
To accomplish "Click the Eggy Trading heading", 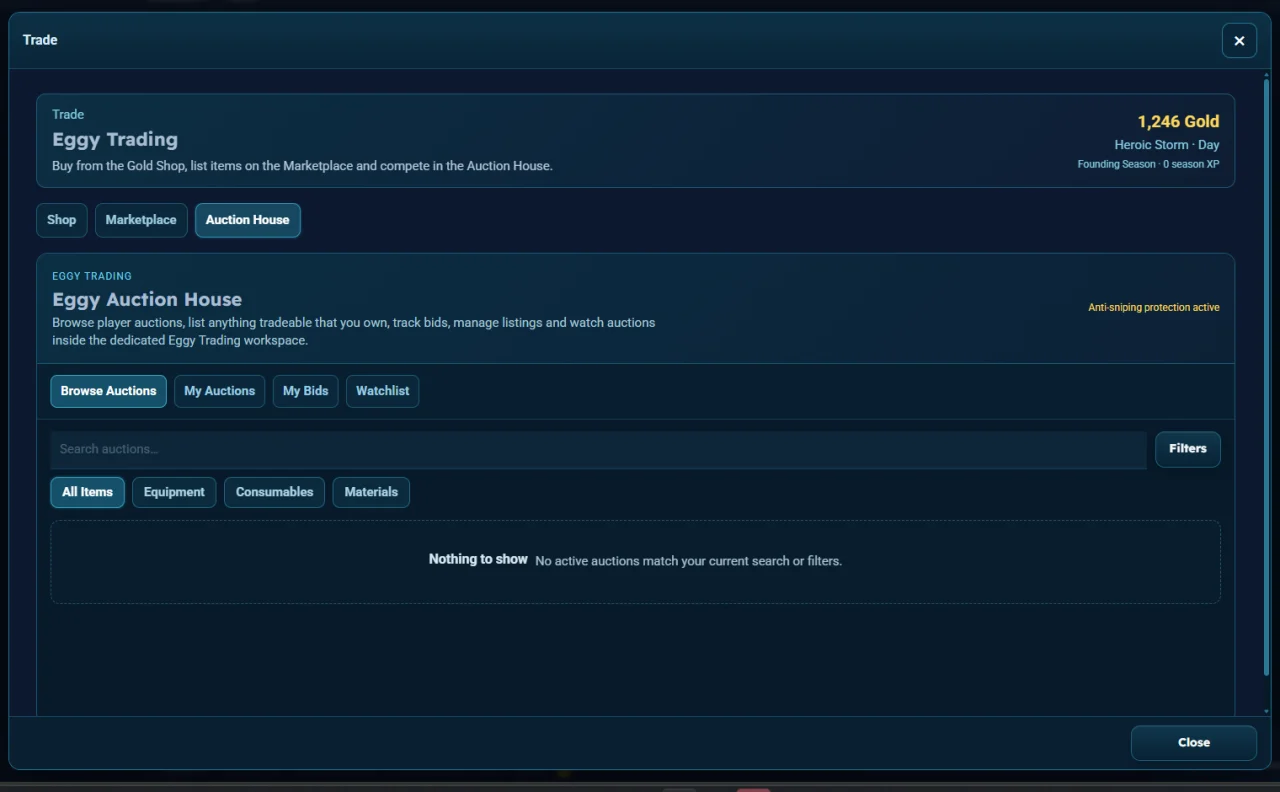I will click(x=115, y=140).
